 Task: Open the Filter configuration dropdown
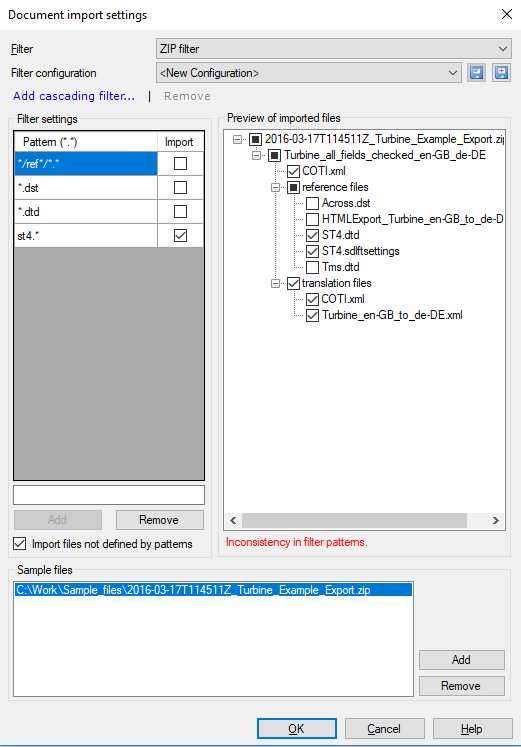tap(309, 73)
